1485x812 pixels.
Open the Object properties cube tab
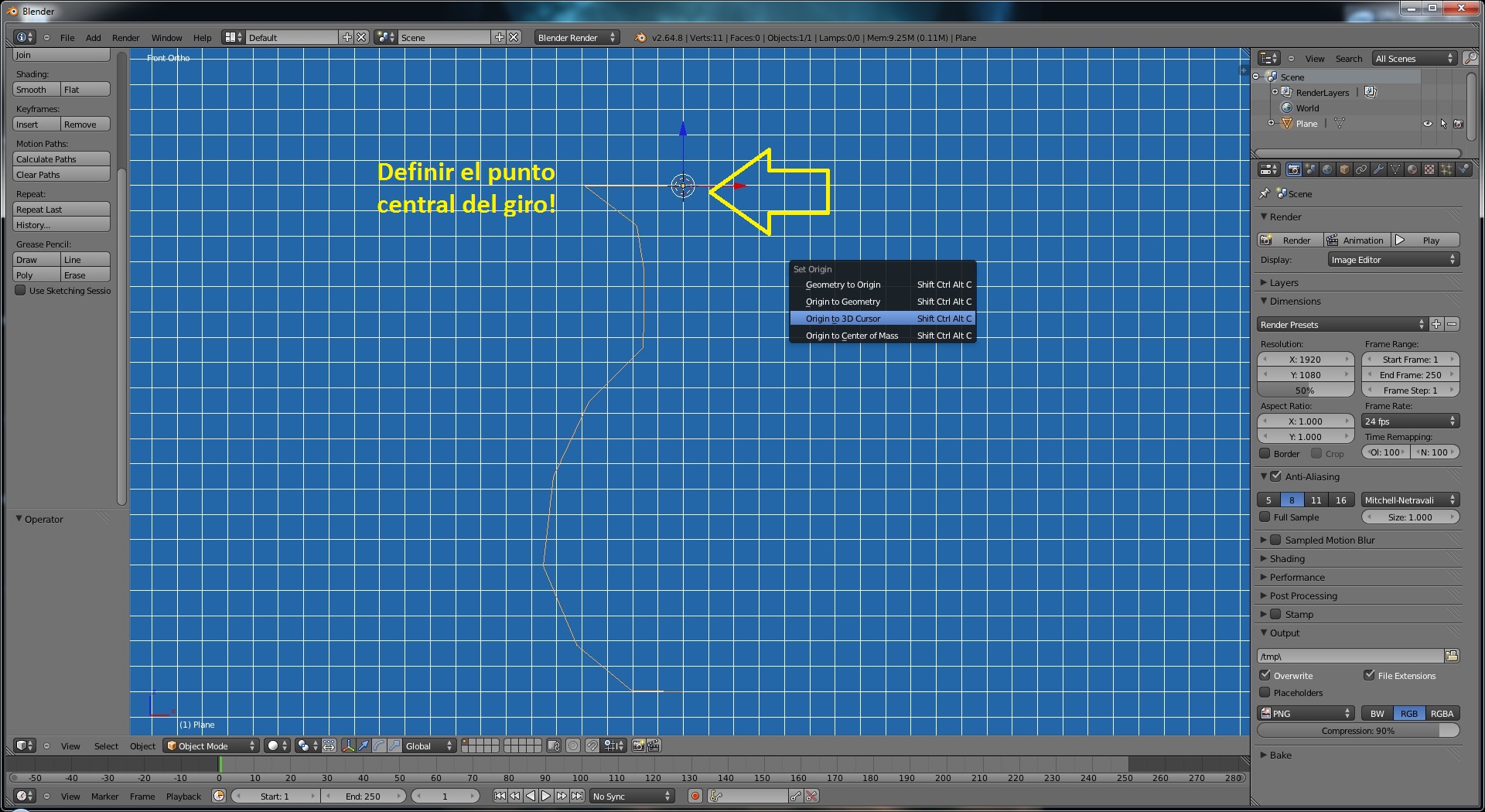[1345, 169]
